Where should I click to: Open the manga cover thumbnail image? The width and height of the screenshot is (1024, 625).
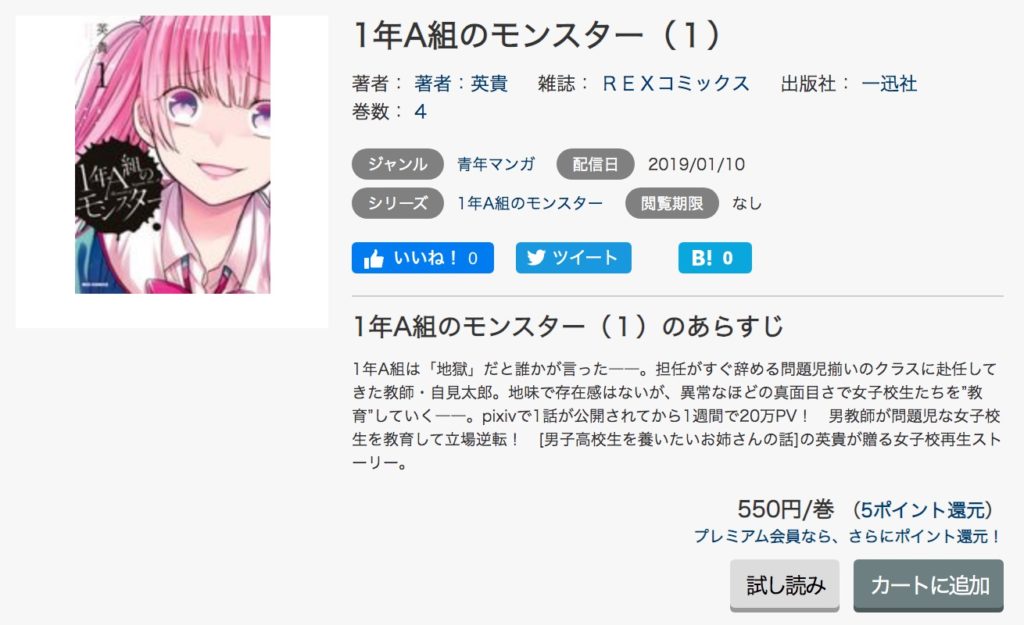(172, 155)
